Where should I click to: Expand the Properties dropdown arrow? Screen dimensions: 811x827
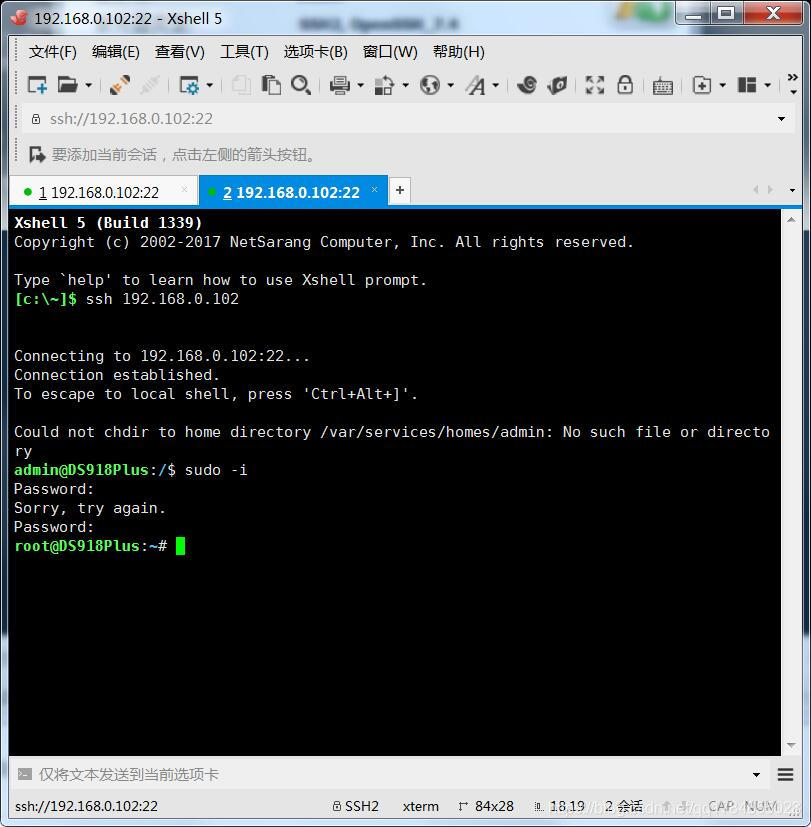coord(209,85)
